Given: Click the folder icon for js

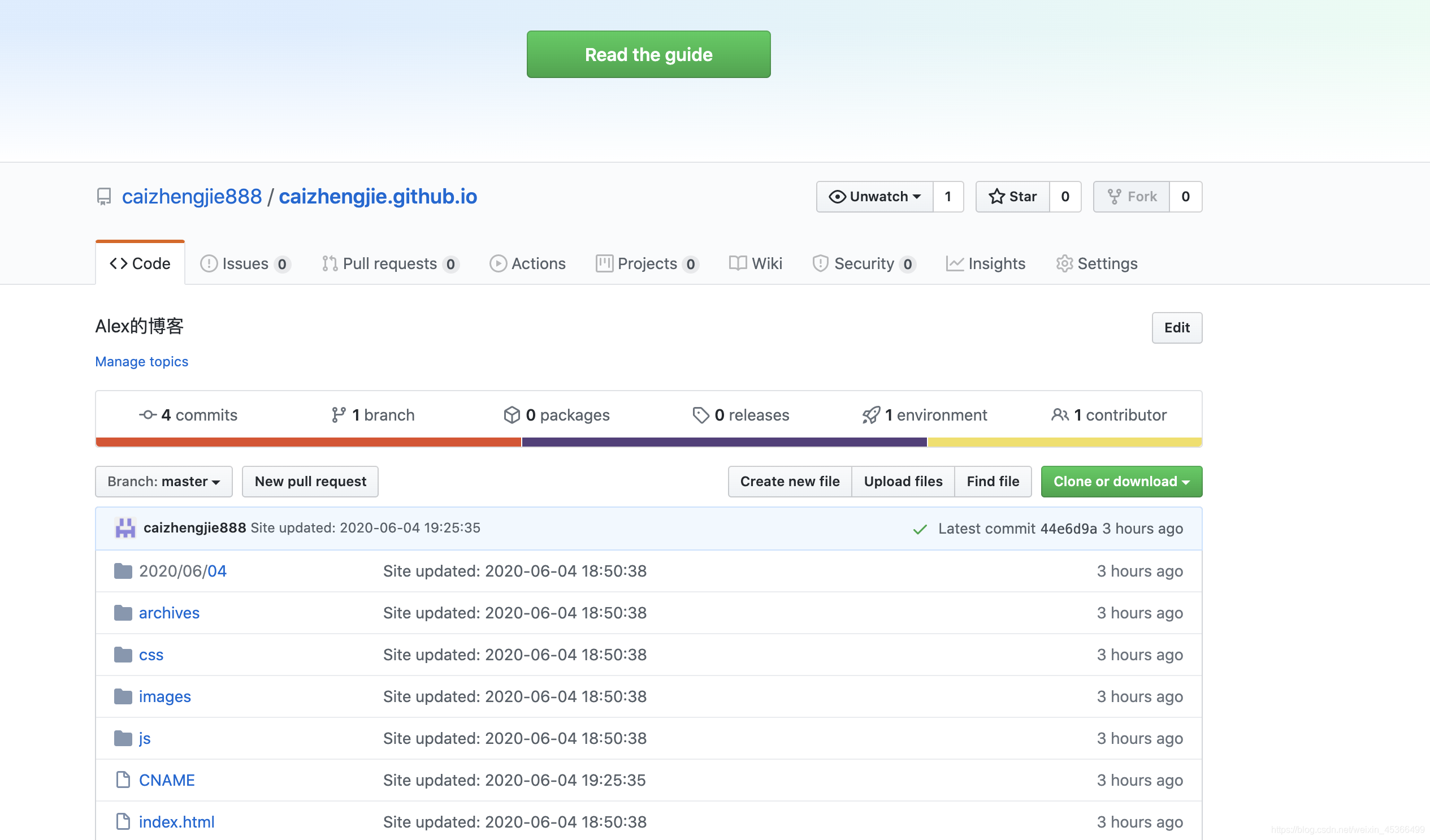Looking at the screenshot, I should point(123,738).
